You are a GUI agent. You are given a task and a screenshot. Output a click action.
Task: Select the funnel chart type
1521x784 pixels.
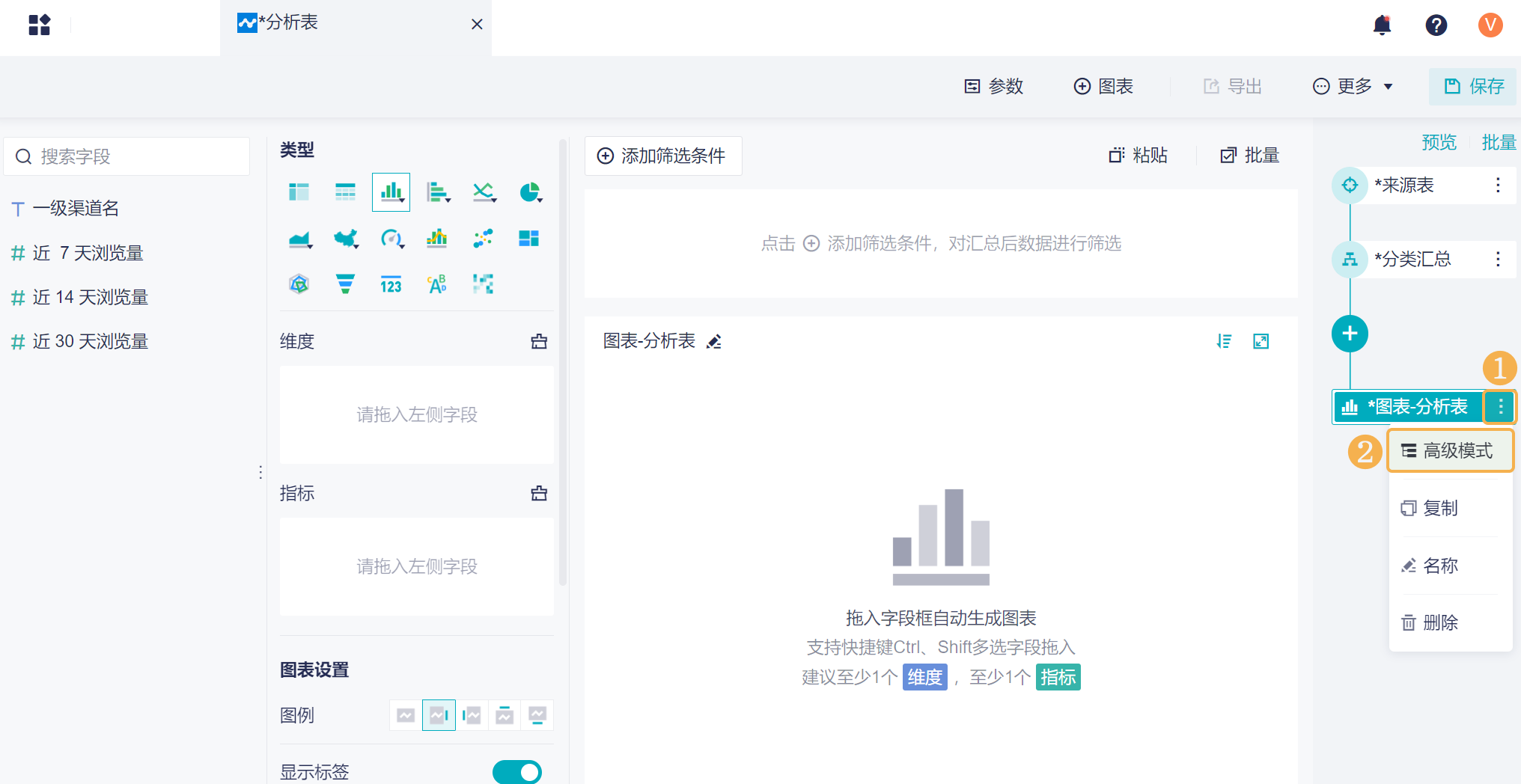pos(345,284)
